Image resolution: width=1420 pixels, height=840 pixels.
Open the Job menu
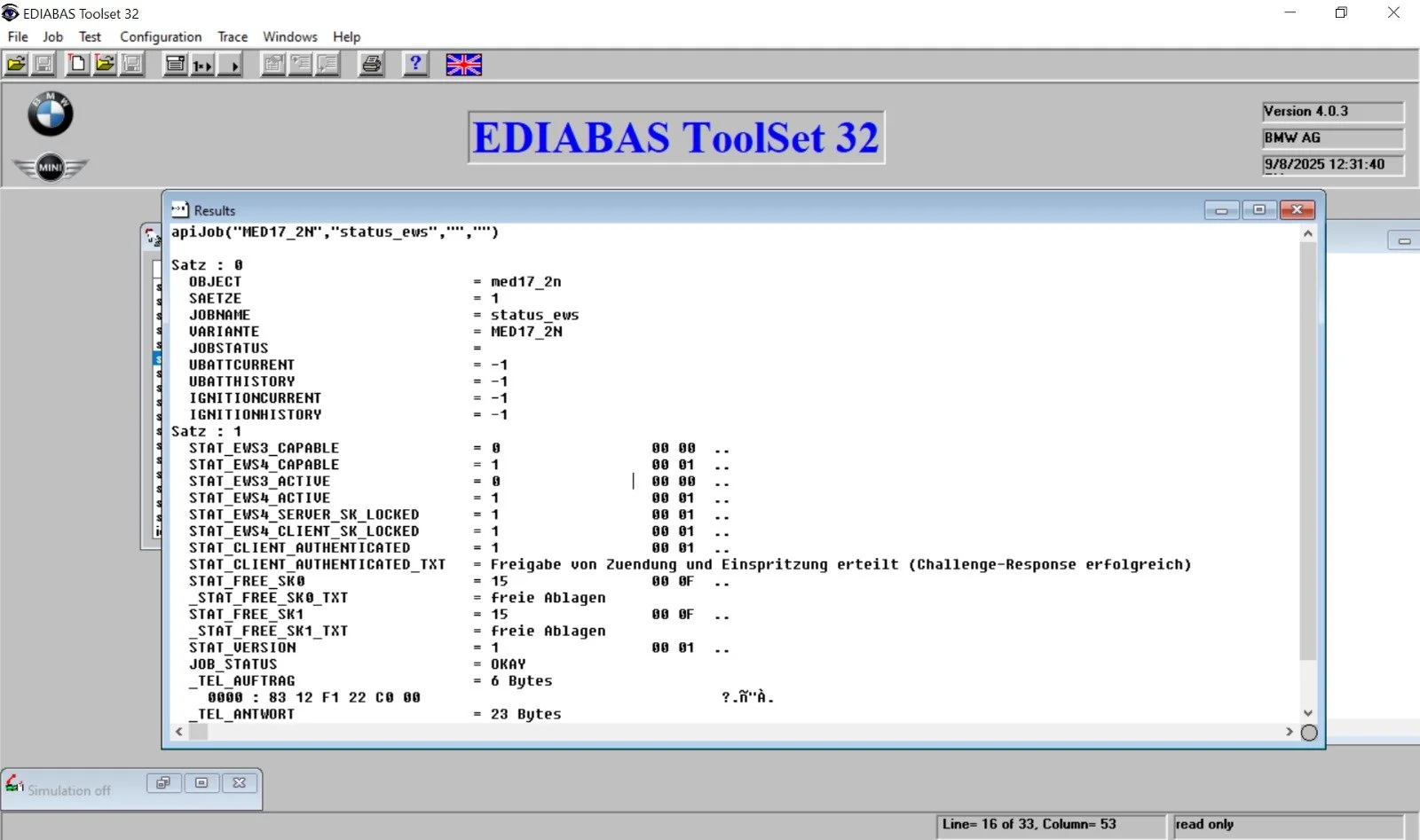pyautogui.click(x=53, y=36)
